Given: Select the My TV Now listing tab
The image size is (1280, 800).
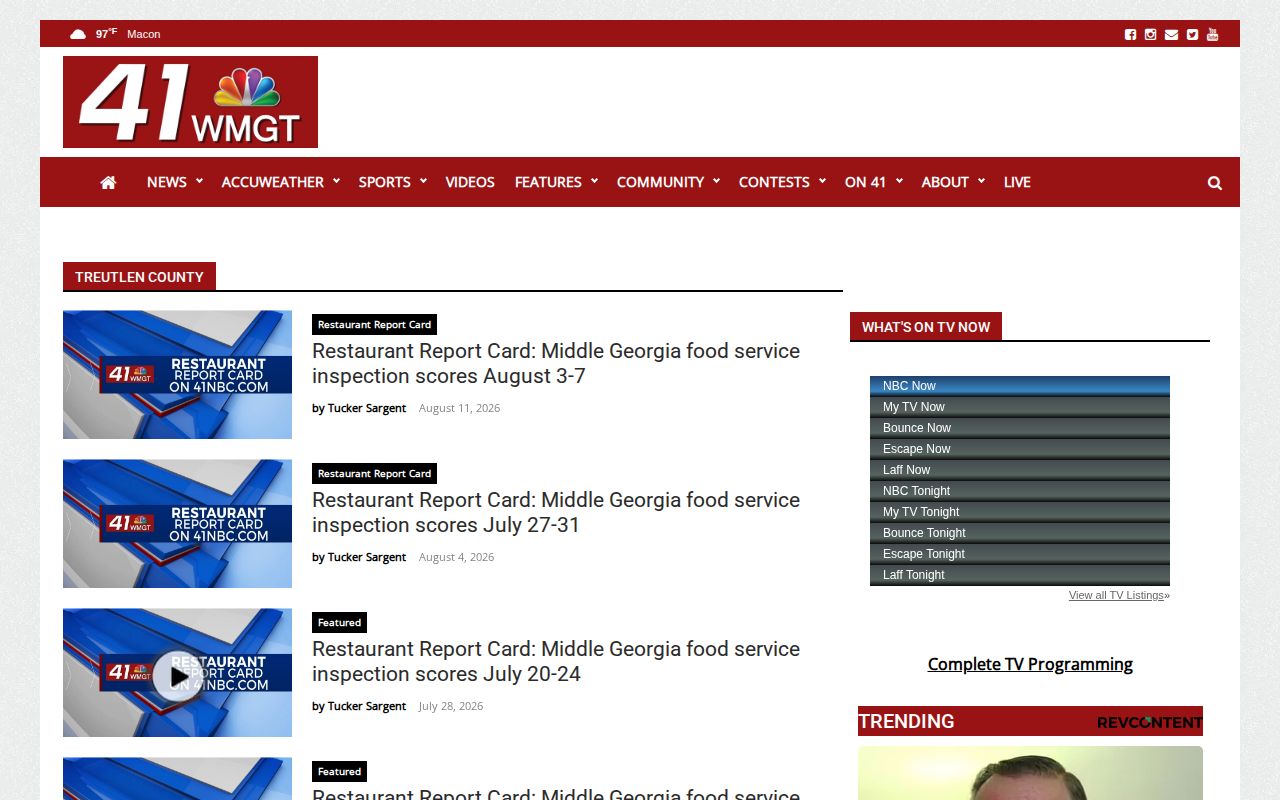Looking at the screenshot, I should pyautogui.click(x=1020, y=407).
